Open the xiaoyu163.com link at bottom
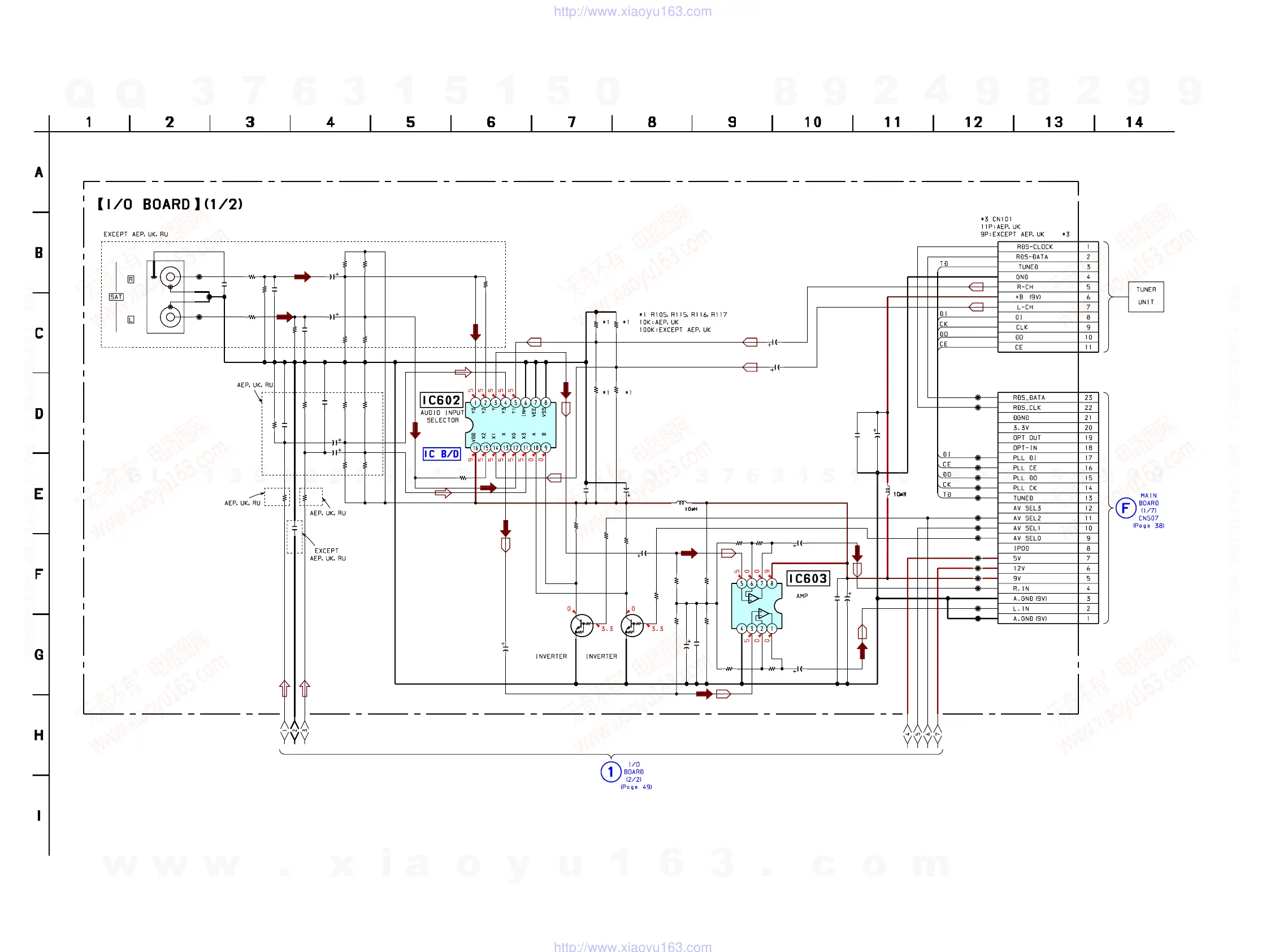 click(x=632, y=946)
